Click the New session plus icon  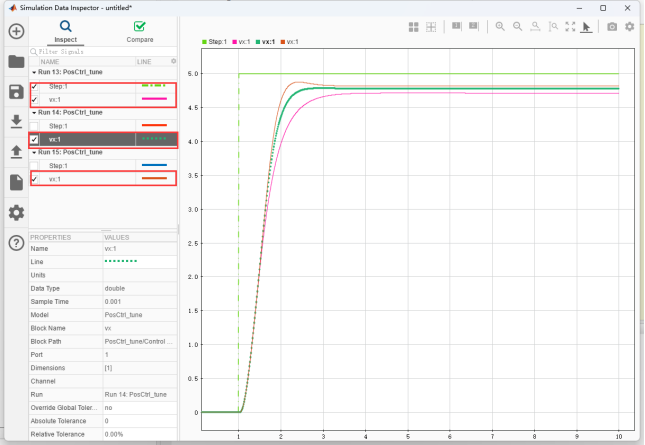tap(16, 31)
